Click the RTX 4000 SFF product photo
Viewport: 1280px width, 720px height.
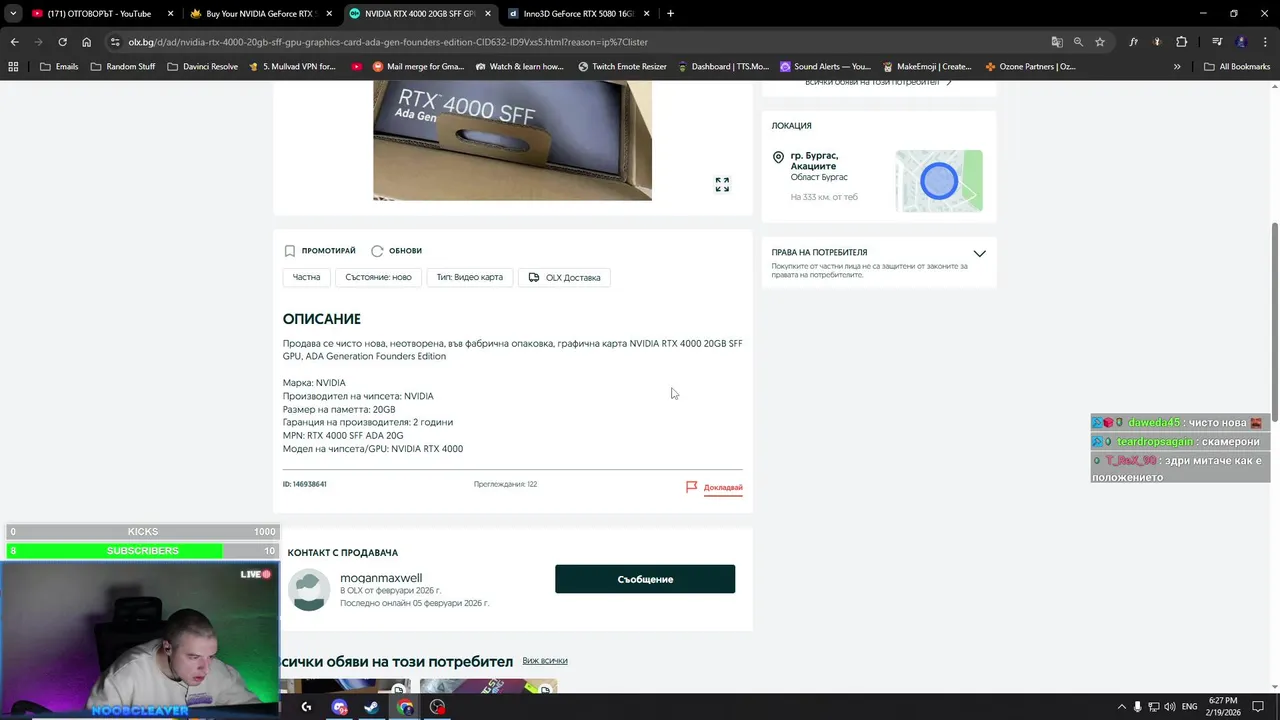512,141
